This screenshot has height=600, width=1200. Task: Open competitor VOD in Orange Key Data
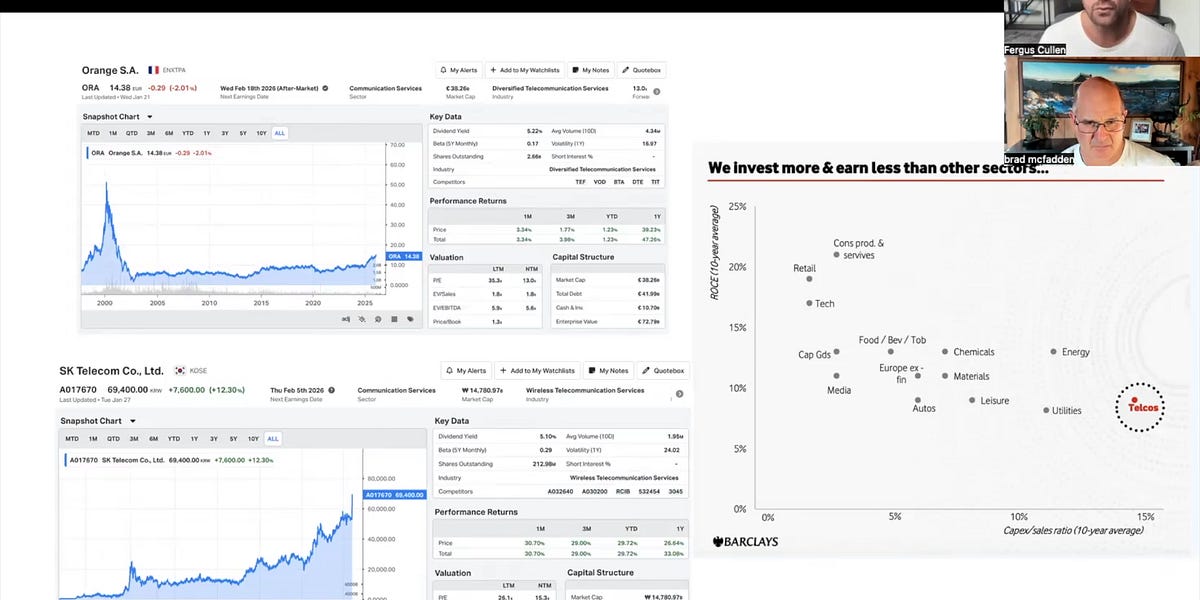(x=599, y=182)
